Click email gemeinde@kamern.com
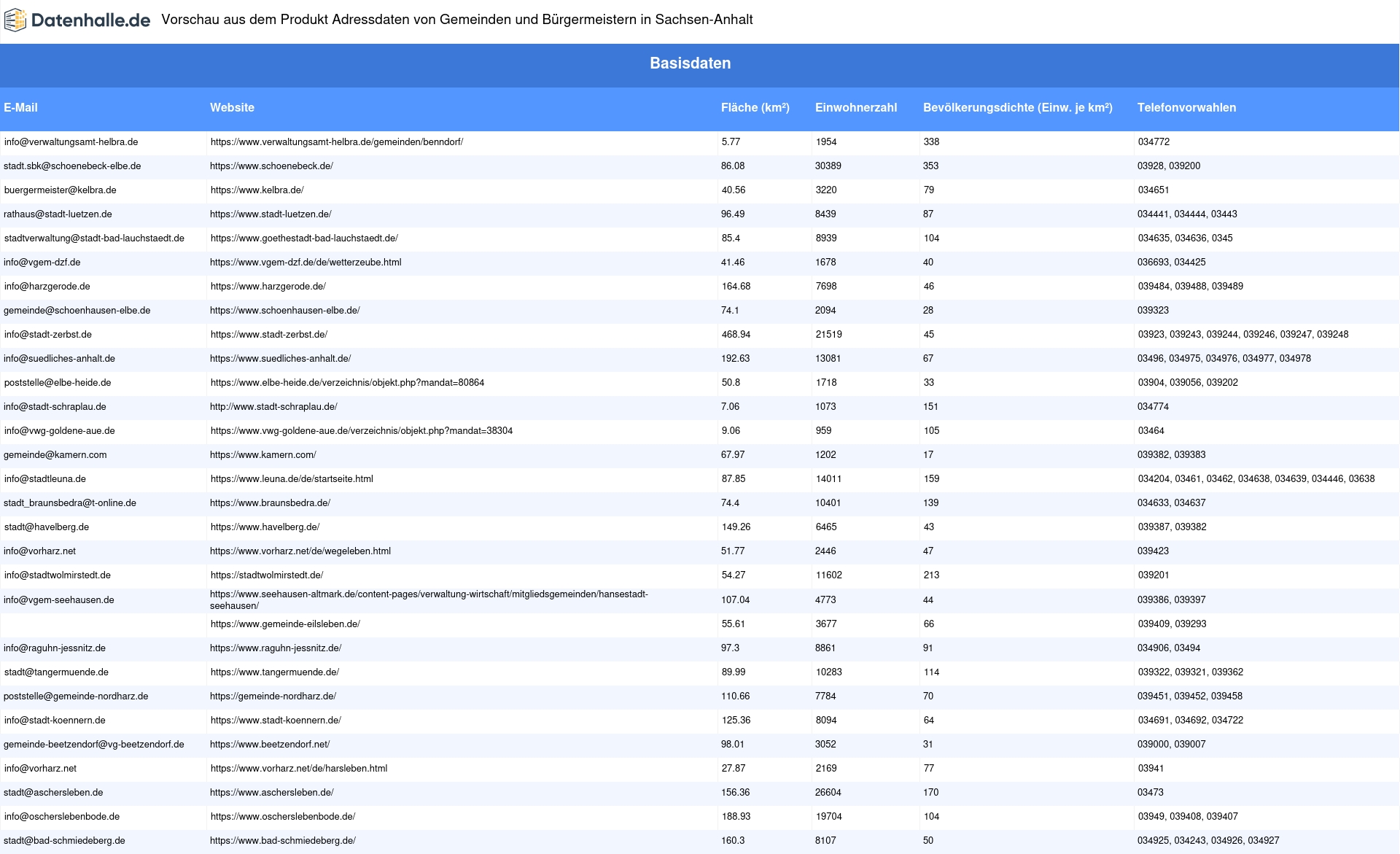 pos(55,455)
